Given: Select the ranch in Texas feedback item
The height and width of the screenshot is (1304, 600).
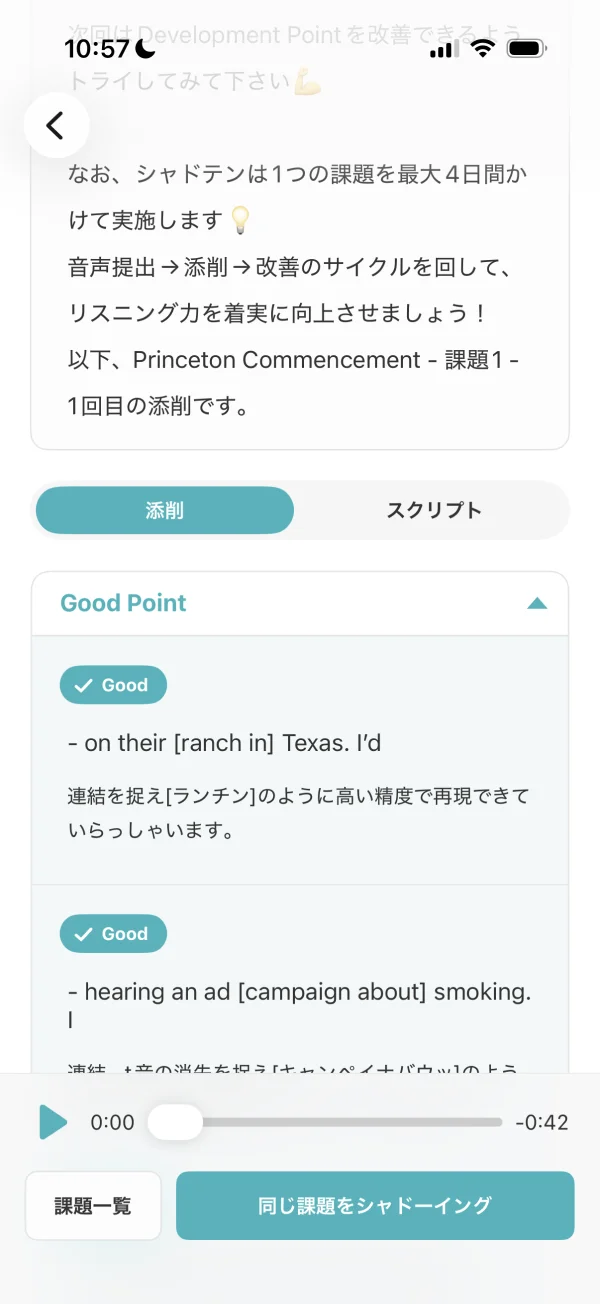Looking at the screenshot, I should pyautogui.click(x=300, y=760).
